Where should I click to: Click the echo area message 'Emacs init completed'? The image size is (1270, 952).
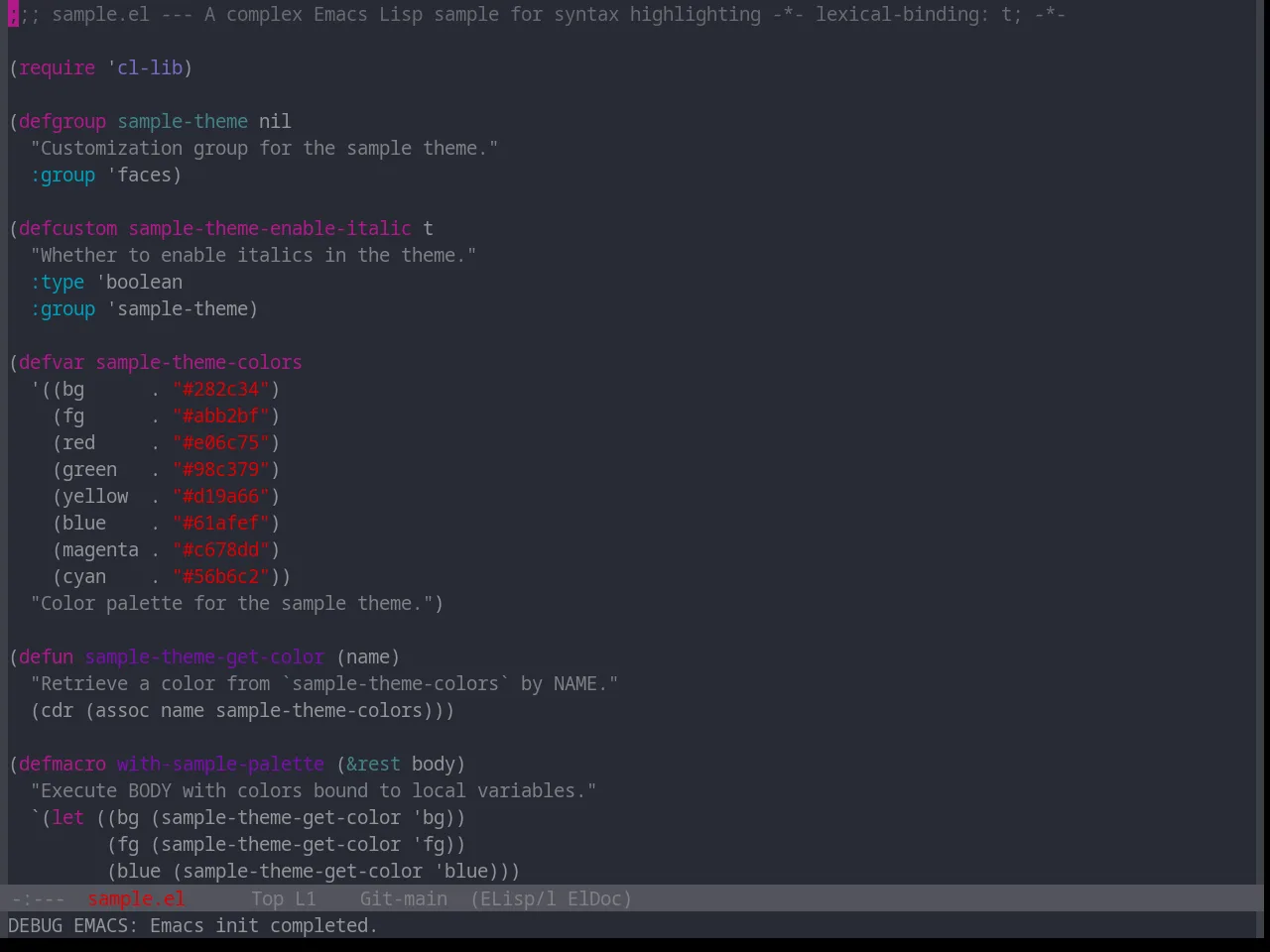tap(263, 925)
